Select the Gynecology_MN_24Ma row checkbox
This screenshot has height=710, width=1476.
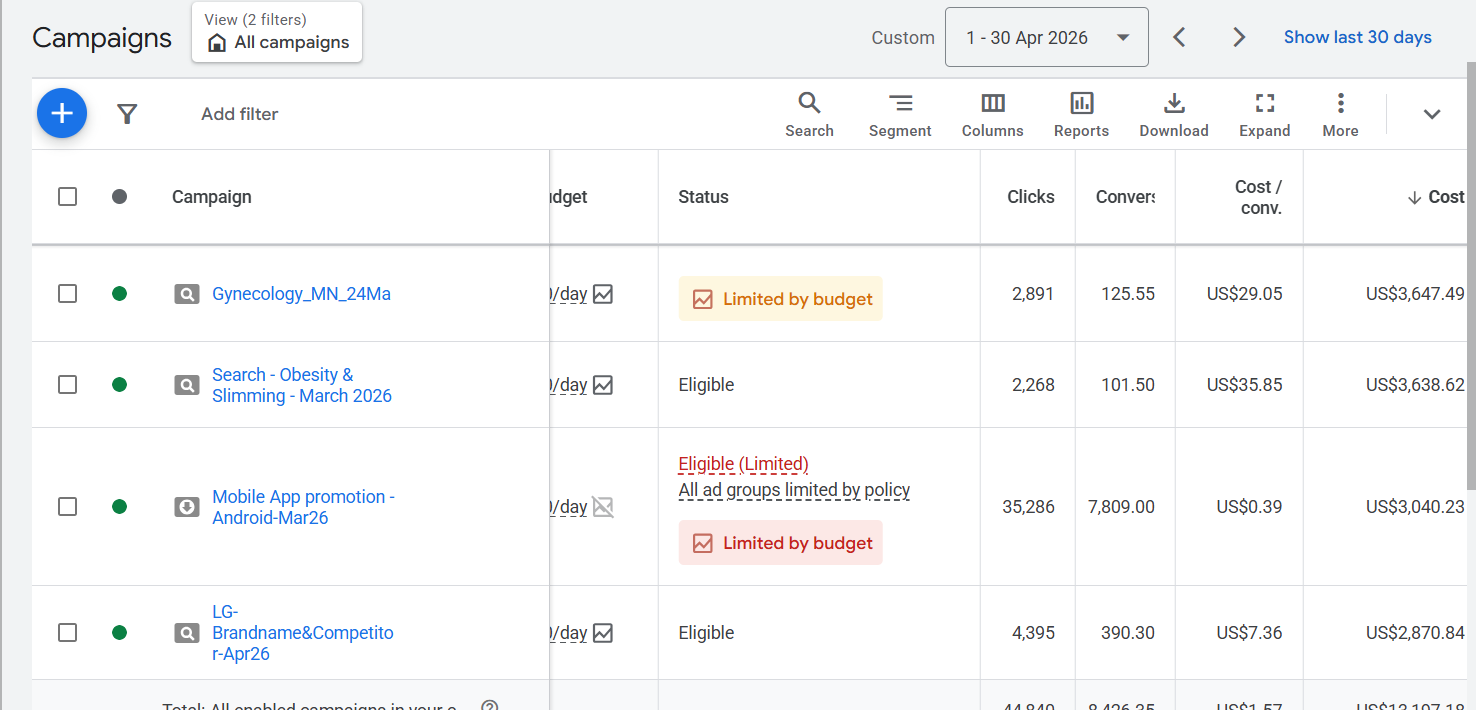[67, 294]
